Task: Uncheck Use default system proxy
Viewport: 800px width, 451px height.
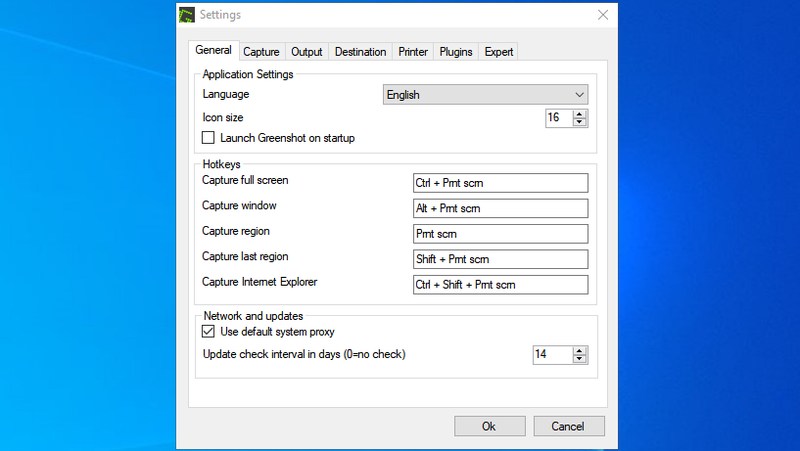Action: [209, 332]
